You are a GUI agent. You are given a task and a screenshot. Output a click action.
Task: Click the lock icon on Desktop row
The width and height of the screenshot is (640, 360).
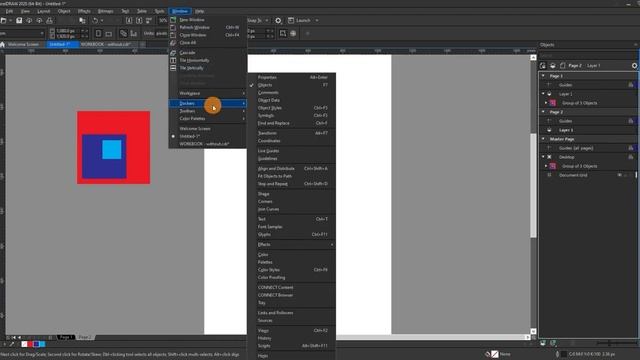[x=631, y=157]
